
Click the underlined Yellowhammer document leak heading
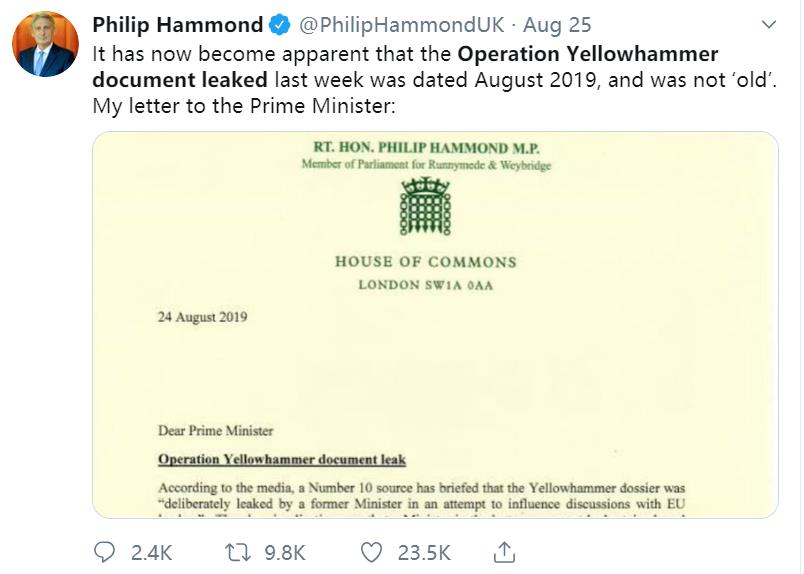pos(282,460)
